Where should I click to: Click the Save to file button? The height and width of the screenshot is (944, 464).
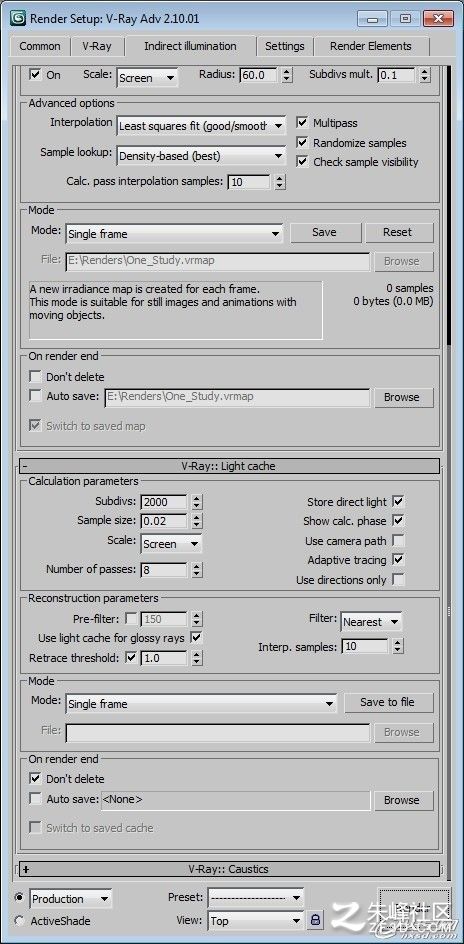388,702
